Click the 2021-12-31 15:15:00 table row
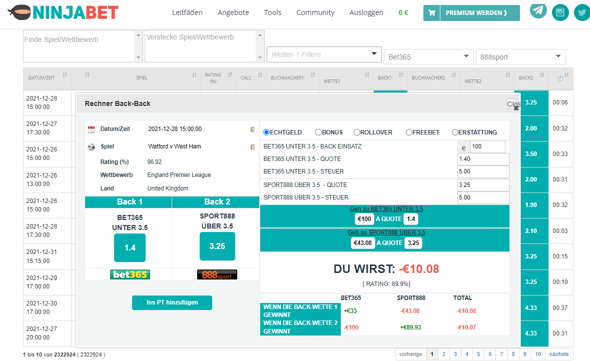Screen dimensions: 590x361 [x=298, y=256]
